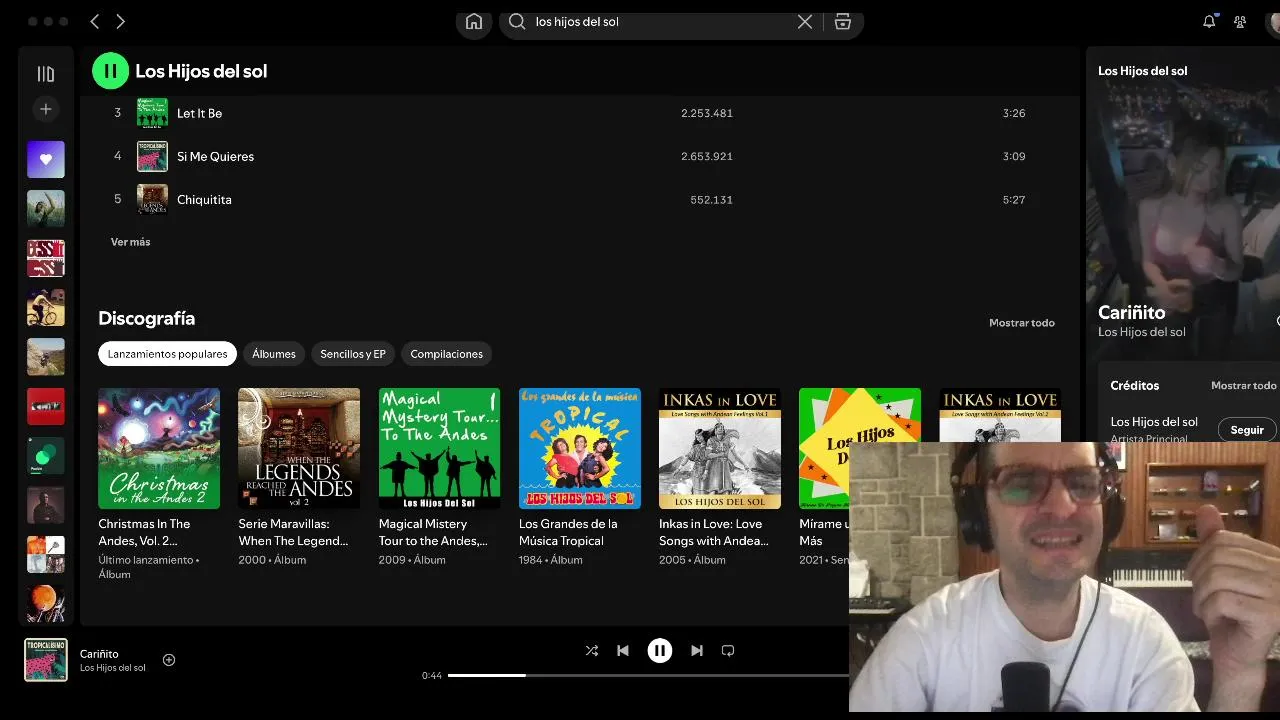Viewport: 1280px width, 720px height.
Task: Select Sencillos y EP filter
Action: (x=353, y=354)
